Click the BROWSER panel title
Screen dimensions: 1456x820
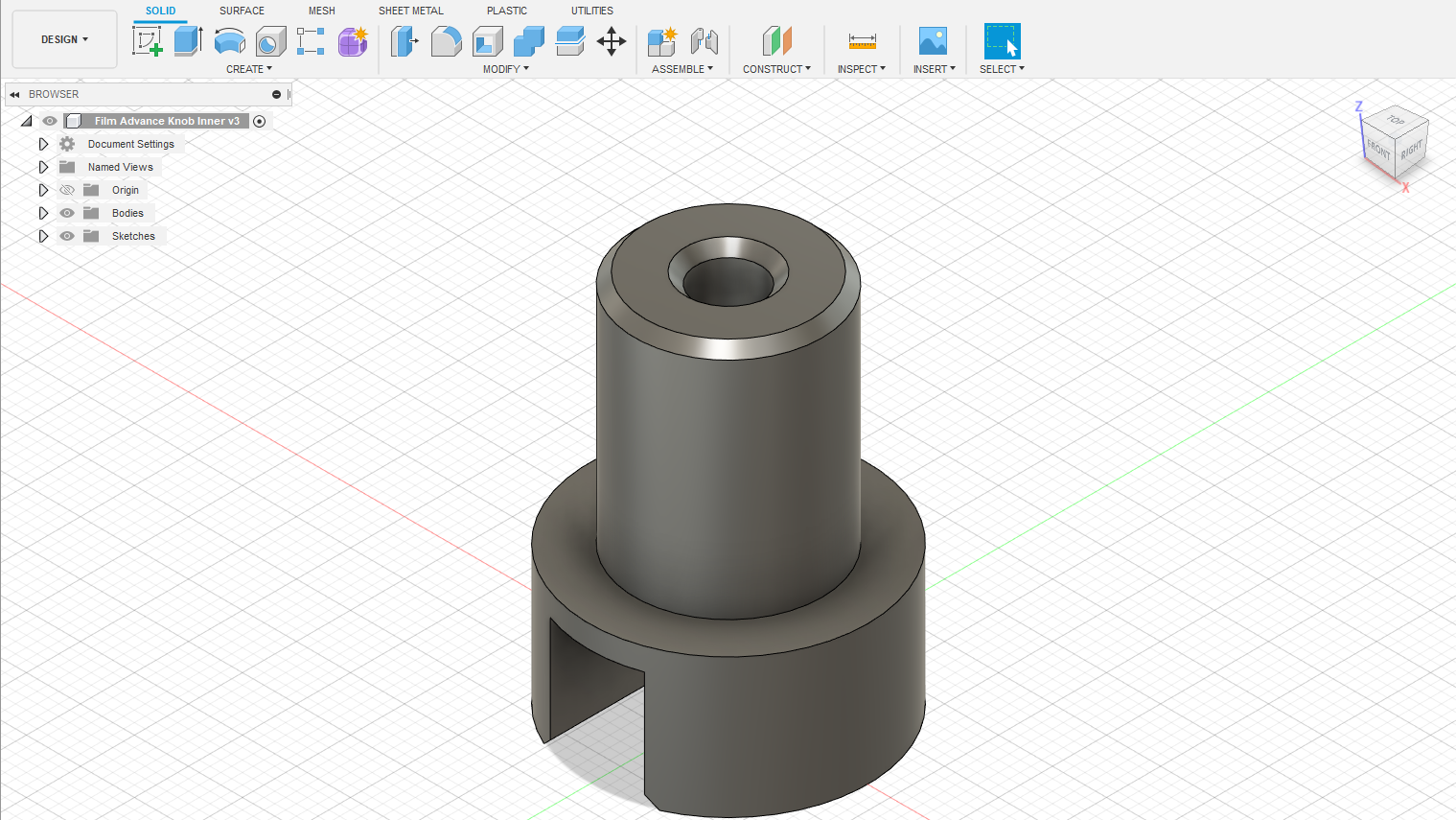tap(54, 94)
